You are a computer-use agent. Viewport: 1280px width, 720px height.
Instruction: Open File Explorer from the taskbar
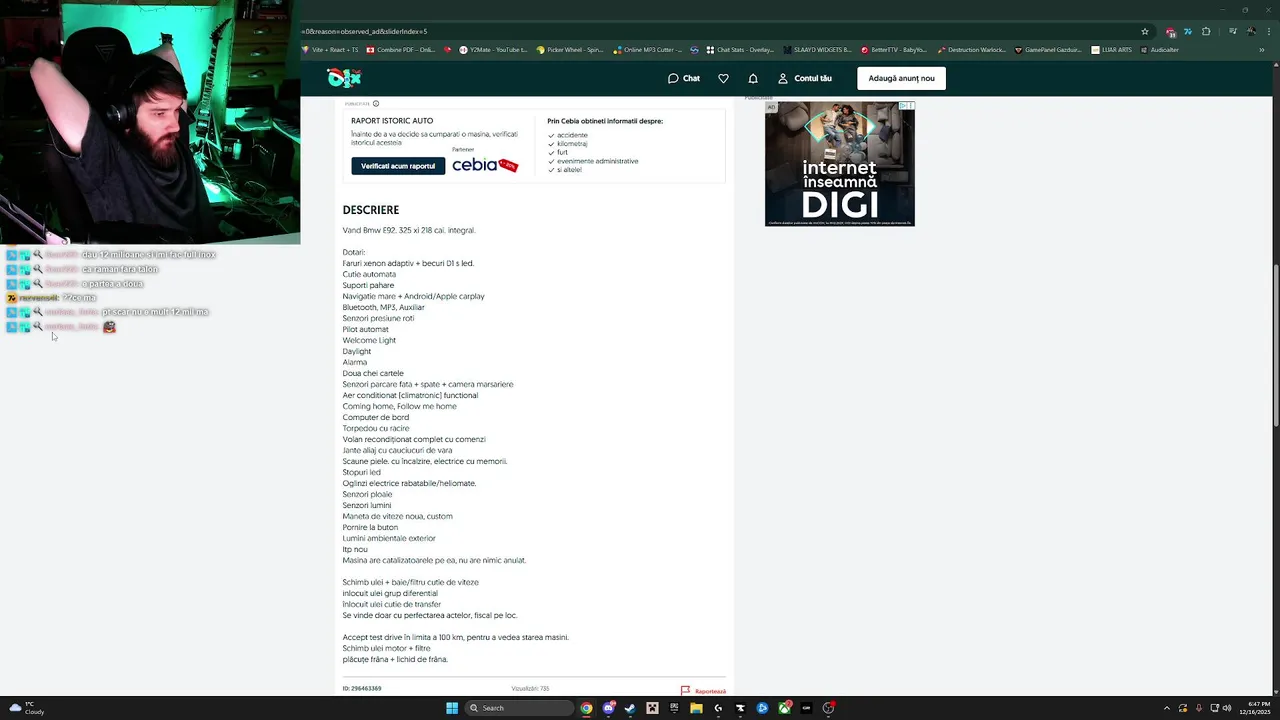click(696, 708)
